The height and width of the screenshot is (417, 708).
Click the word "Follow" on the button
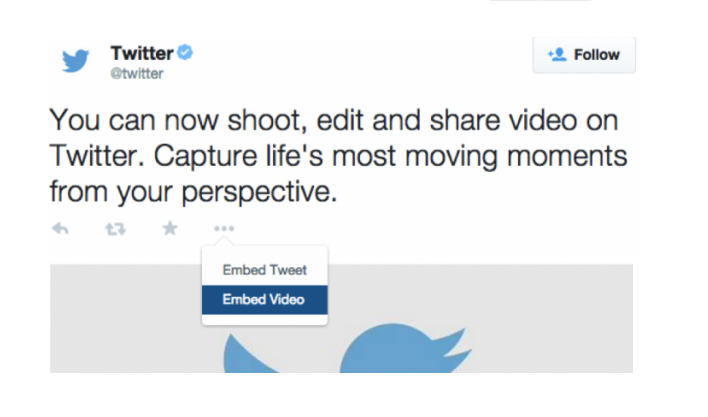(x=596, y=55)
